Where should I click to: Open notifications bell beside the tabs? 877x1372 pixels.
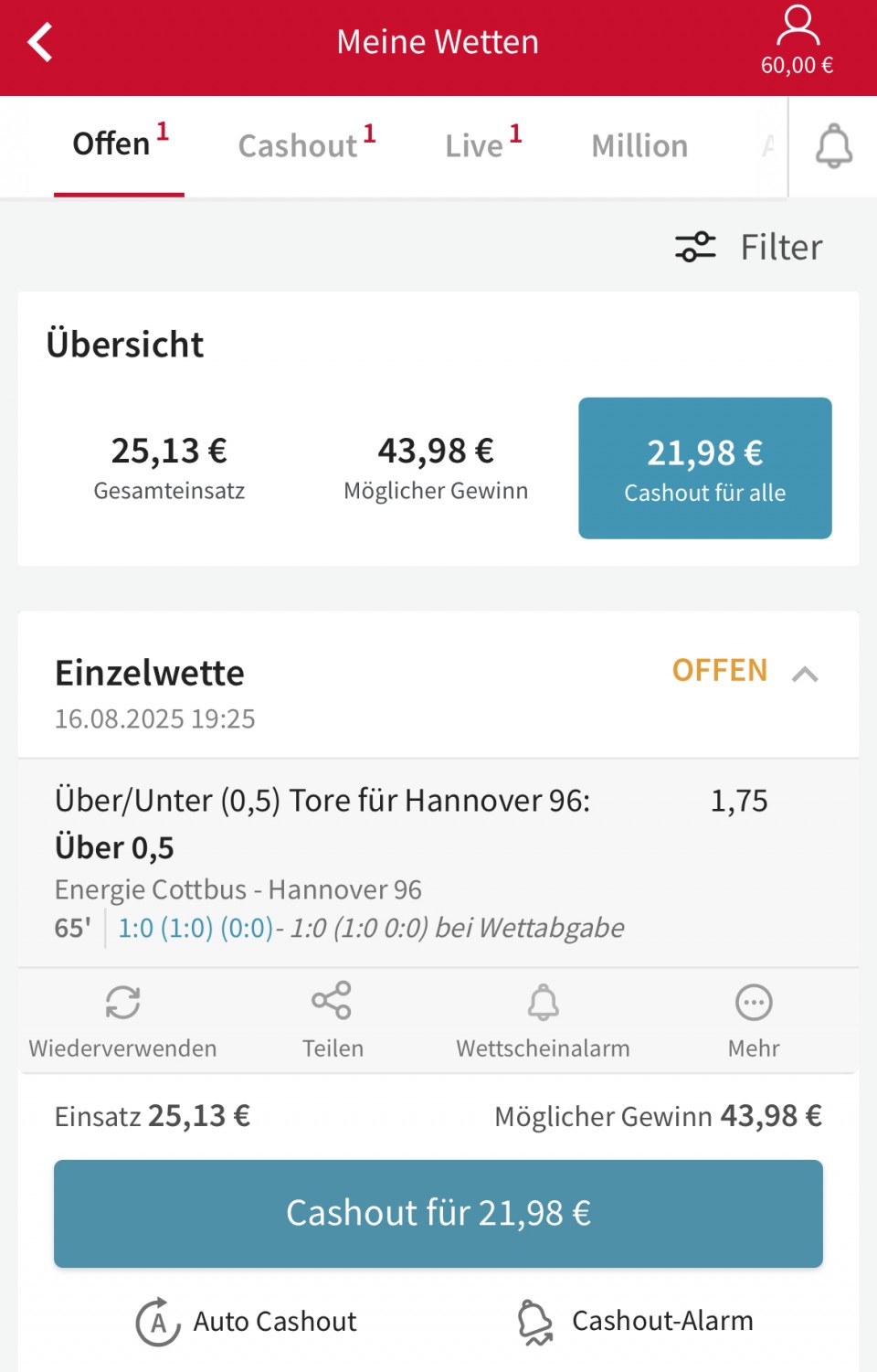click(833, 146)
